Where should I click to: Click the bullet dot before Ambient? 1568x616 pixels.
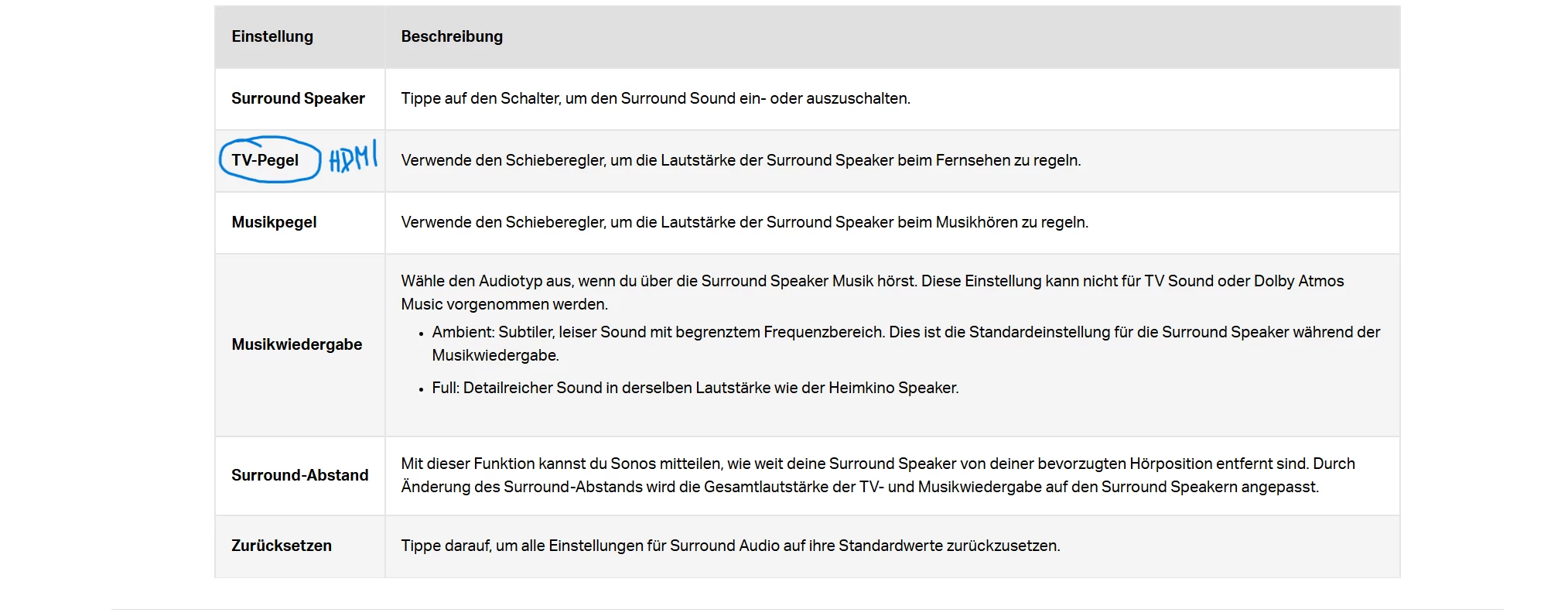tap(422, 334)
